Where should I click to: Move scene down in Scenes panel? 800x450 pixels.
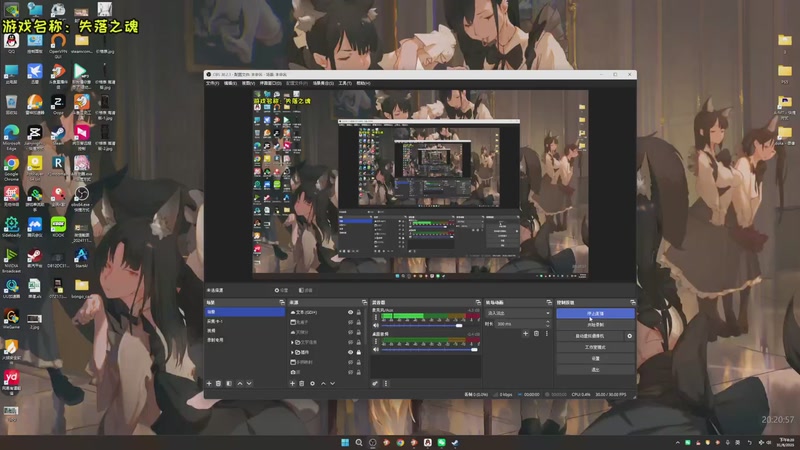click(x=249, y=384)
